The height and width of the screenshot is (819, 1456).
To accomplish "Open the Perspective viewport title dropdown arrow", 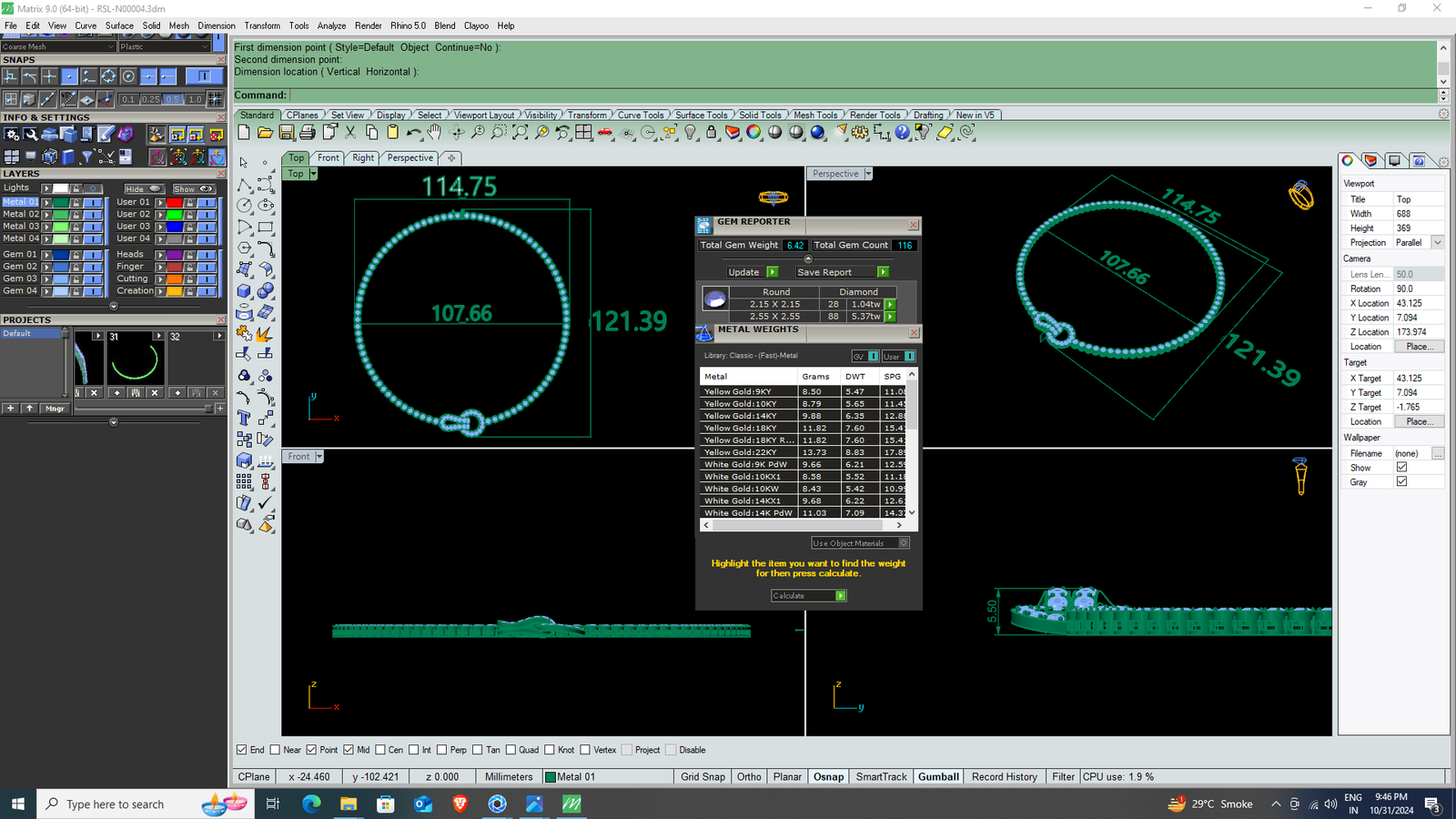I will [x=868, y=174].
